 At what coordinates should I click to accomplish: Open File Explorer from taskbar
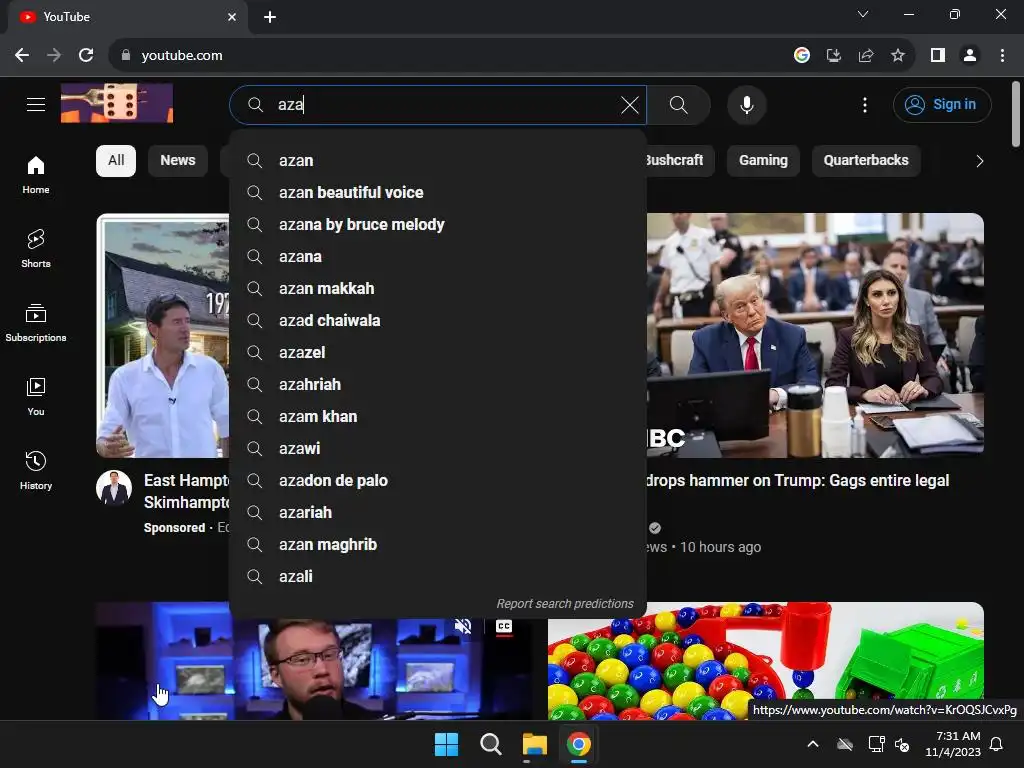point(534,744)
